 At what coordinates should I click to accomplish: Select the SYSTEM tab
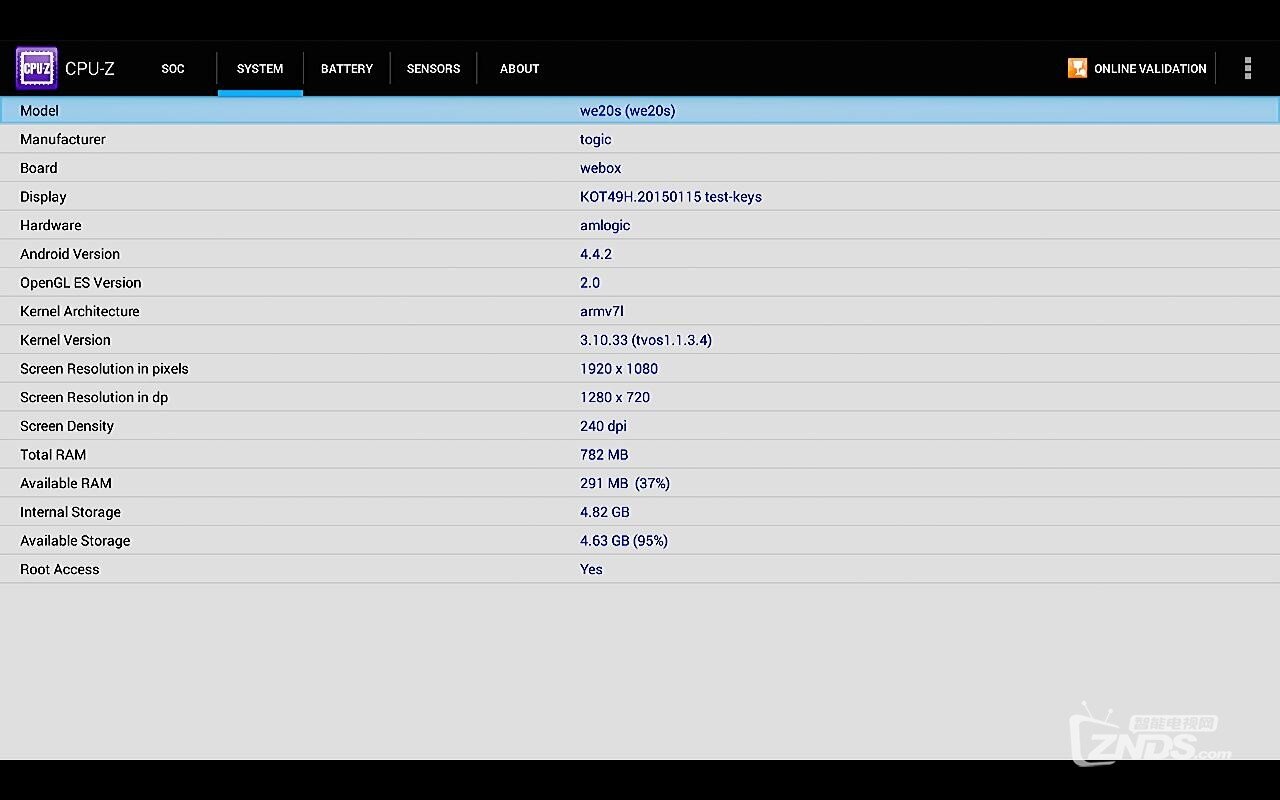tap(260, 69)
